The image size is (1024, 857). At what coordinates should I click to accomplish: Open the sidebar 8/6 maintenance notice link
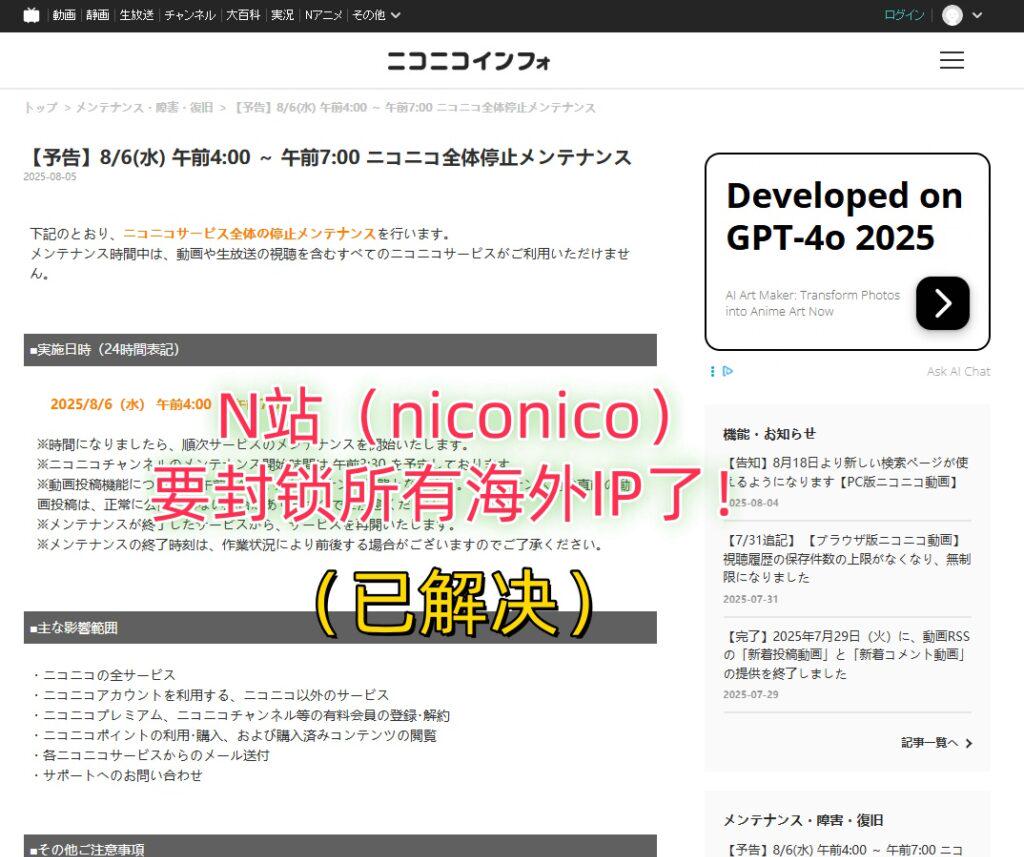coord(844,849)
